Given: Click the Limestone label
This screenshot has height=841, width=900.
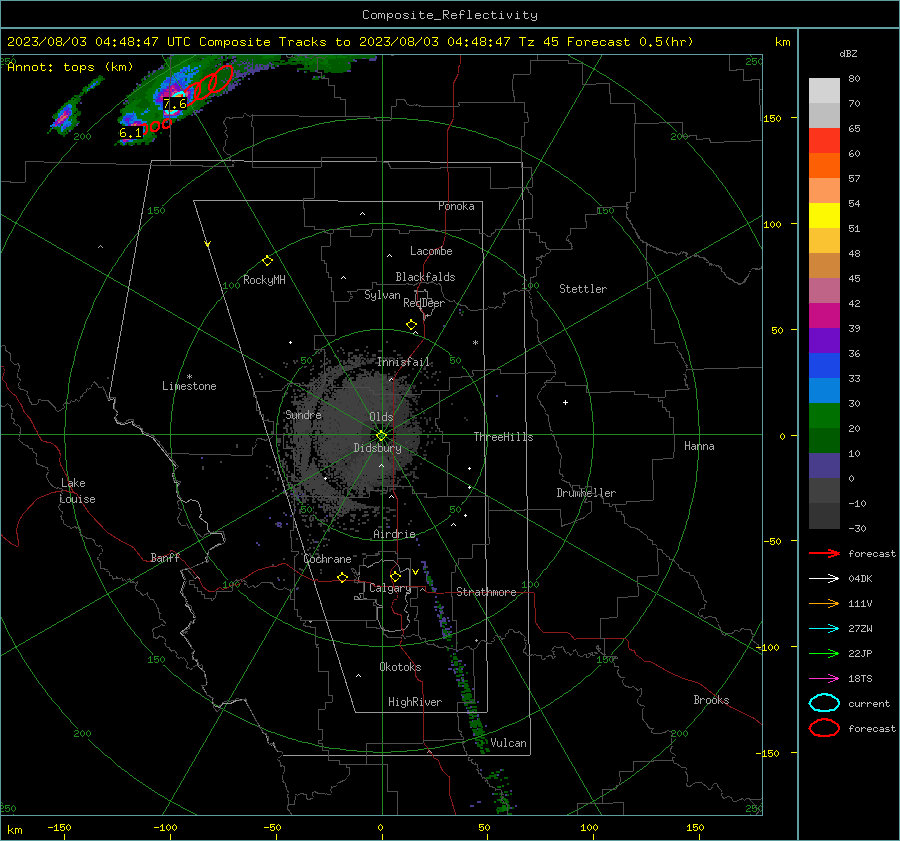Looking at the screenshot, I should point(189,386).
